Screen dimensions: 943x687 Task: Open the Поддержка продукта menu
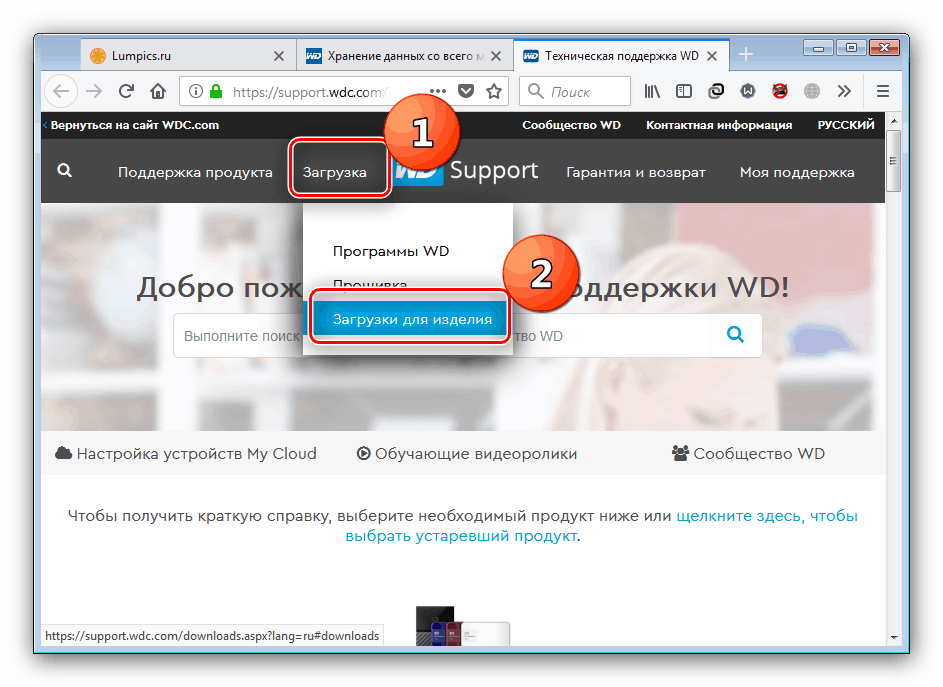pyautogui.click(x=195, y=172)
